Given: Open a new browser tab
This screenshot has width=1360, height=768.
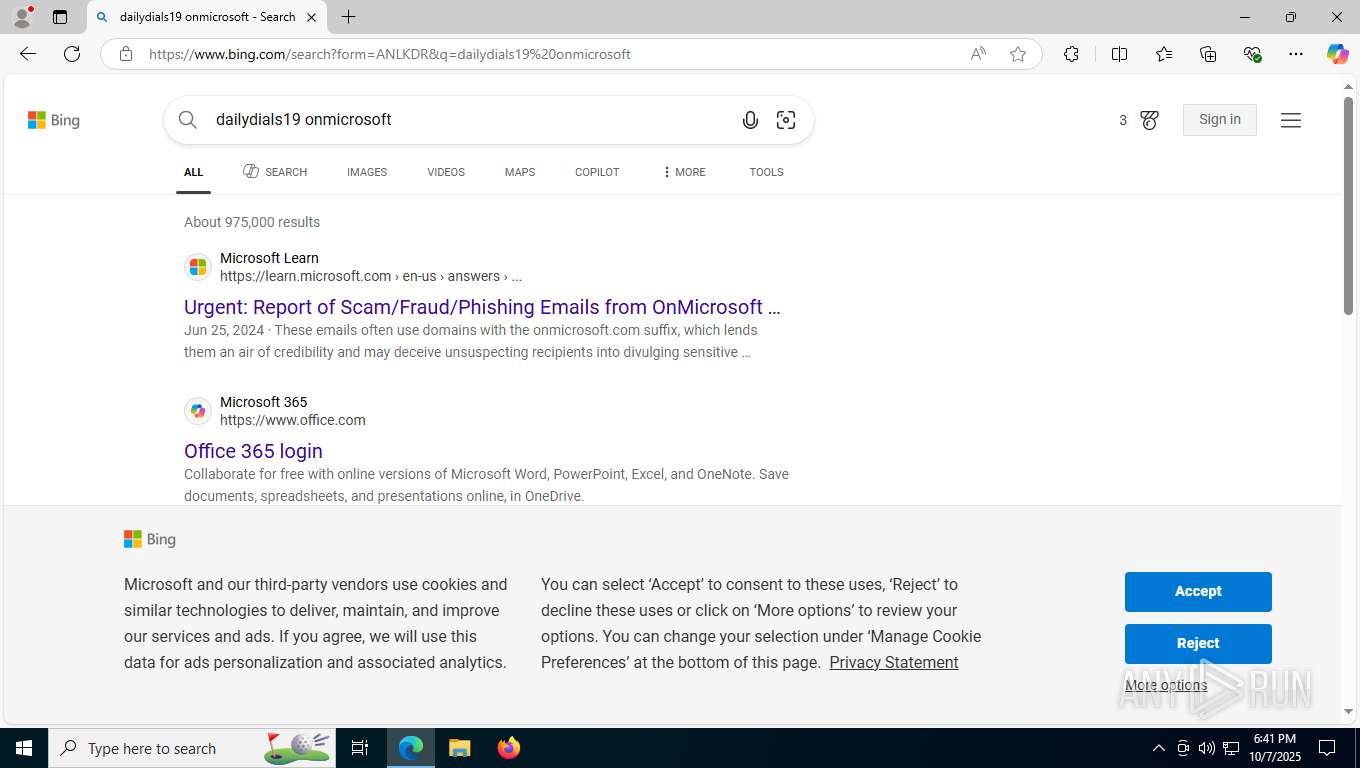Looking at the screenshot, I should (x=348, y=17).
